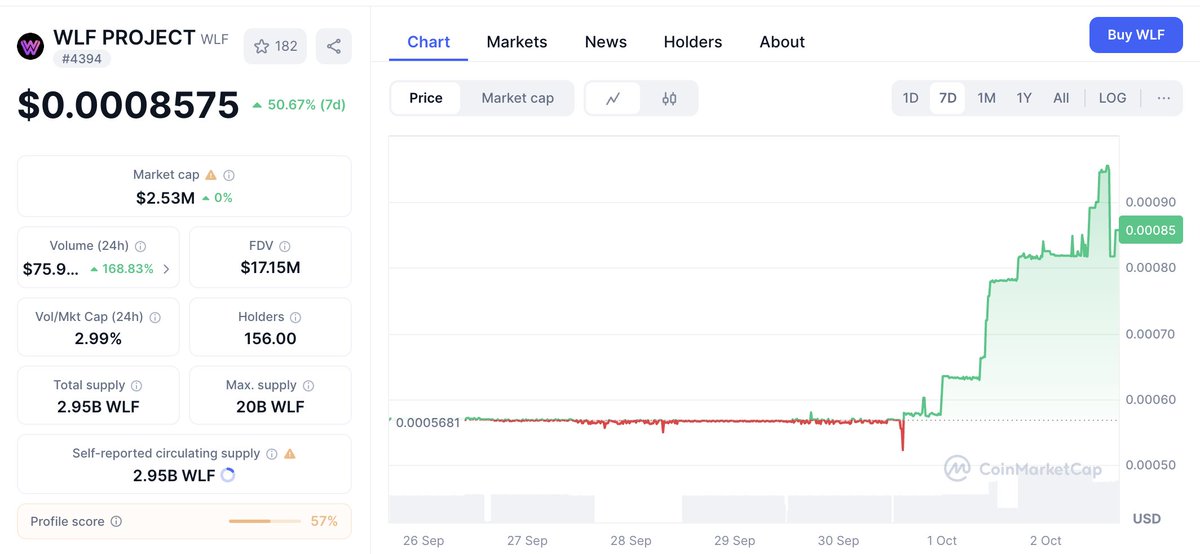This screenshot has width=1200, height=554.
Task: Show Volume (24h) info tooltip icon
Action: tap(140, 246)
